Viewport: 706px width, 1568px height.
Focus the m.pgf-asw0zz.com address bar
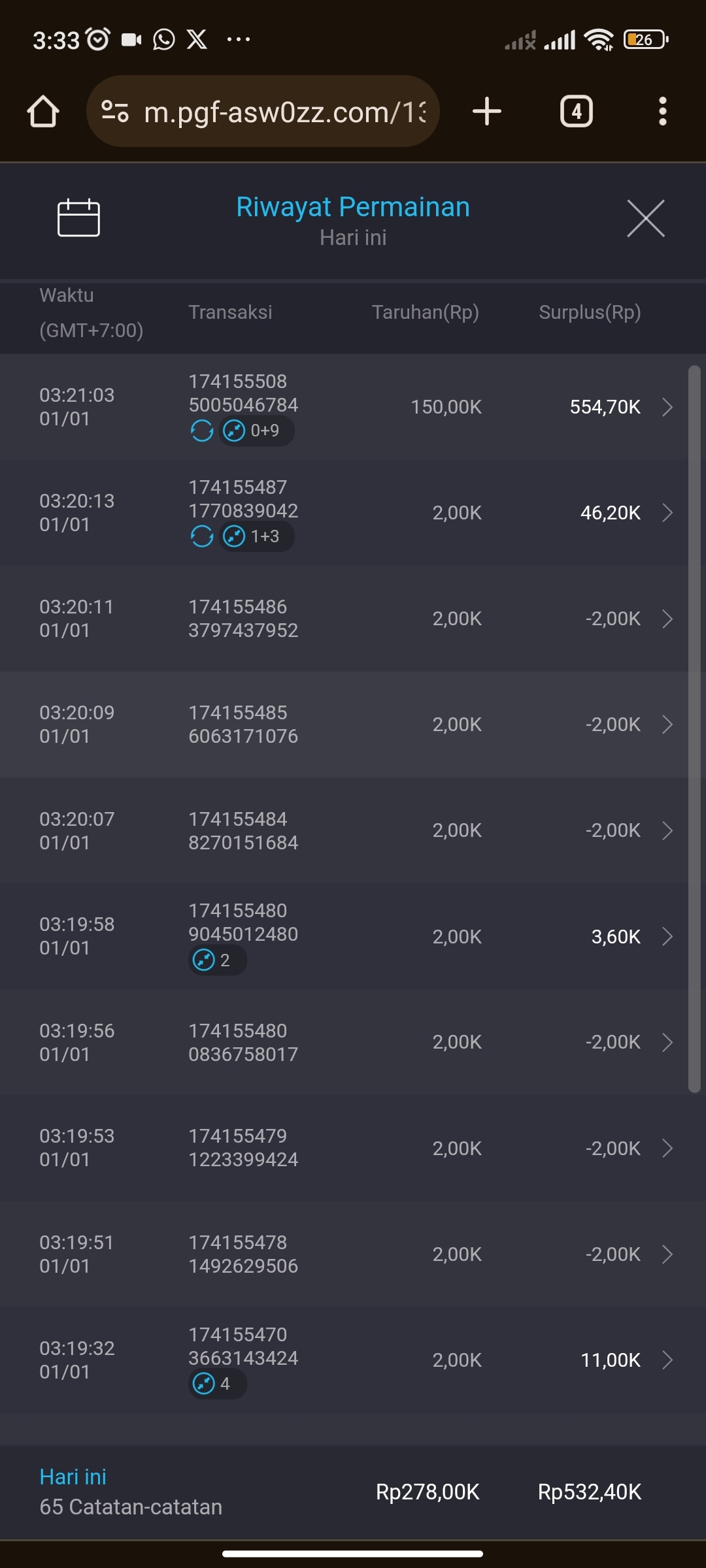pyautogui.click(x=284, y=112)
